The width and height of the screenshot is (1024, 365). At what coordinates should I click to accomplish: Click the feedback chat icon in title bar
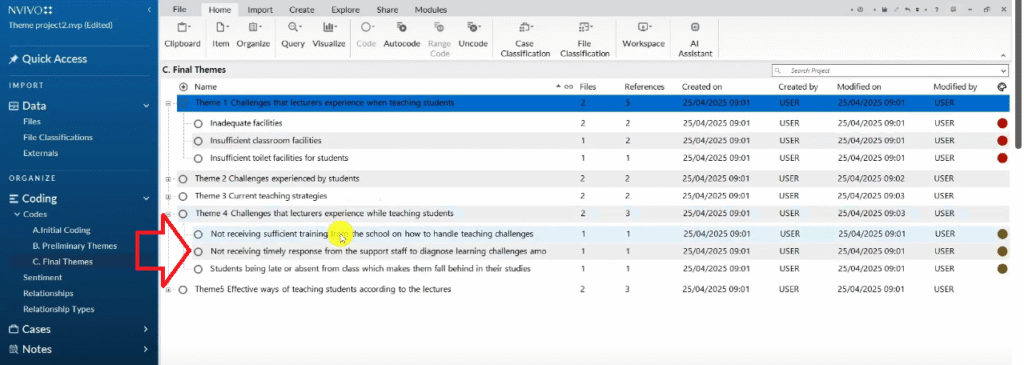[x=954, y=10]
